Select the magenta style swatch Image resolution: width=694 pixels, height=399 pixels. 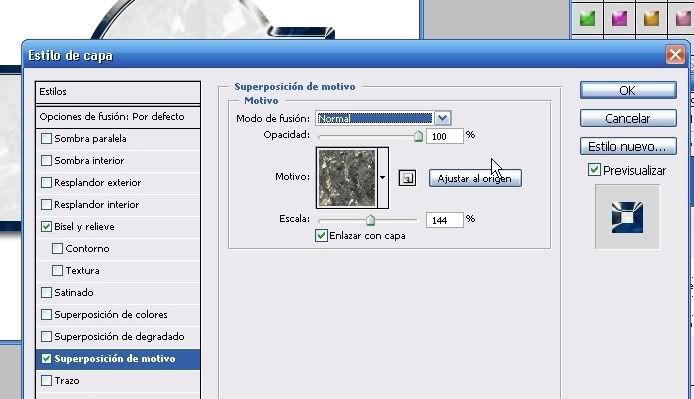(x=619, y=19)
